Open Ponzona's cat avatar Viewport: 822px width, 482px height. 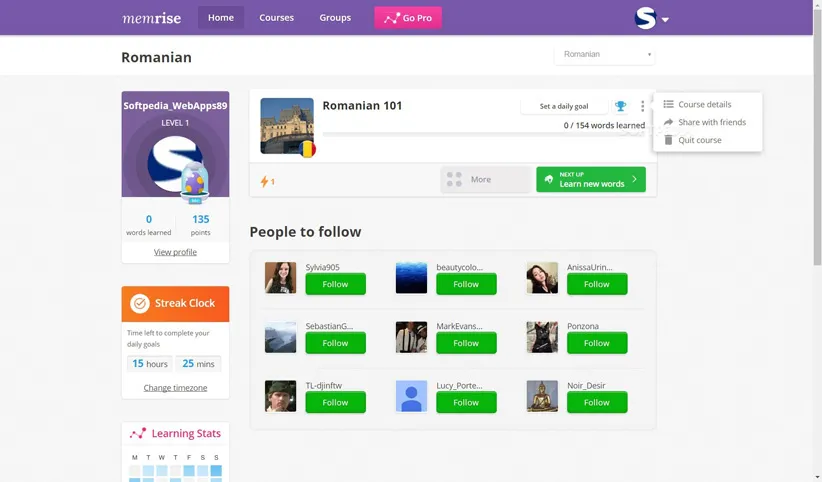click(x=542, y=337)
